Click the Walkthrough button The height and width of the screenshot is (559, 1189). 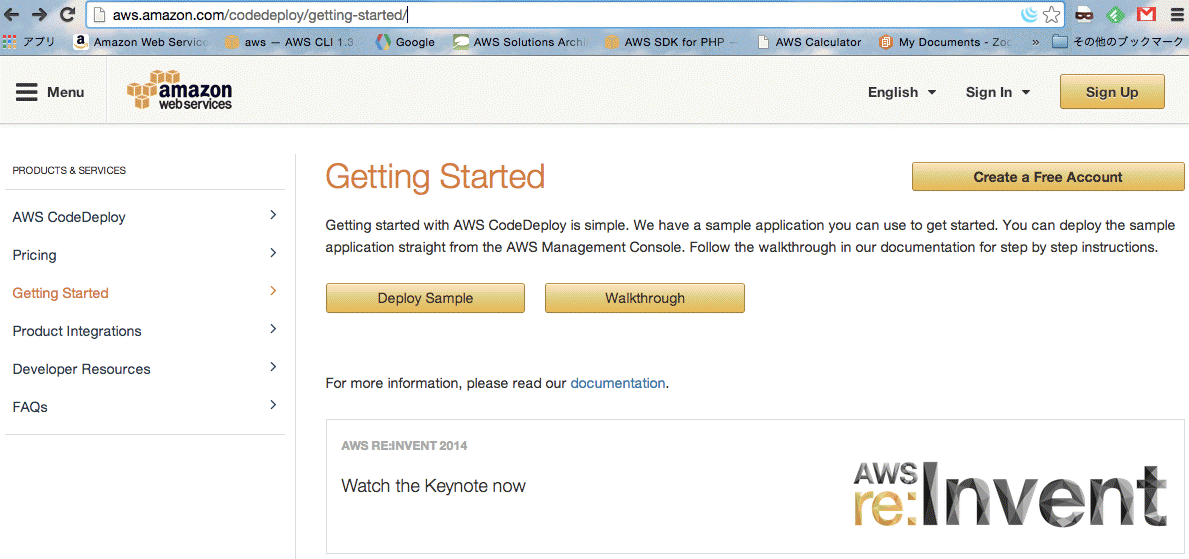645,298
